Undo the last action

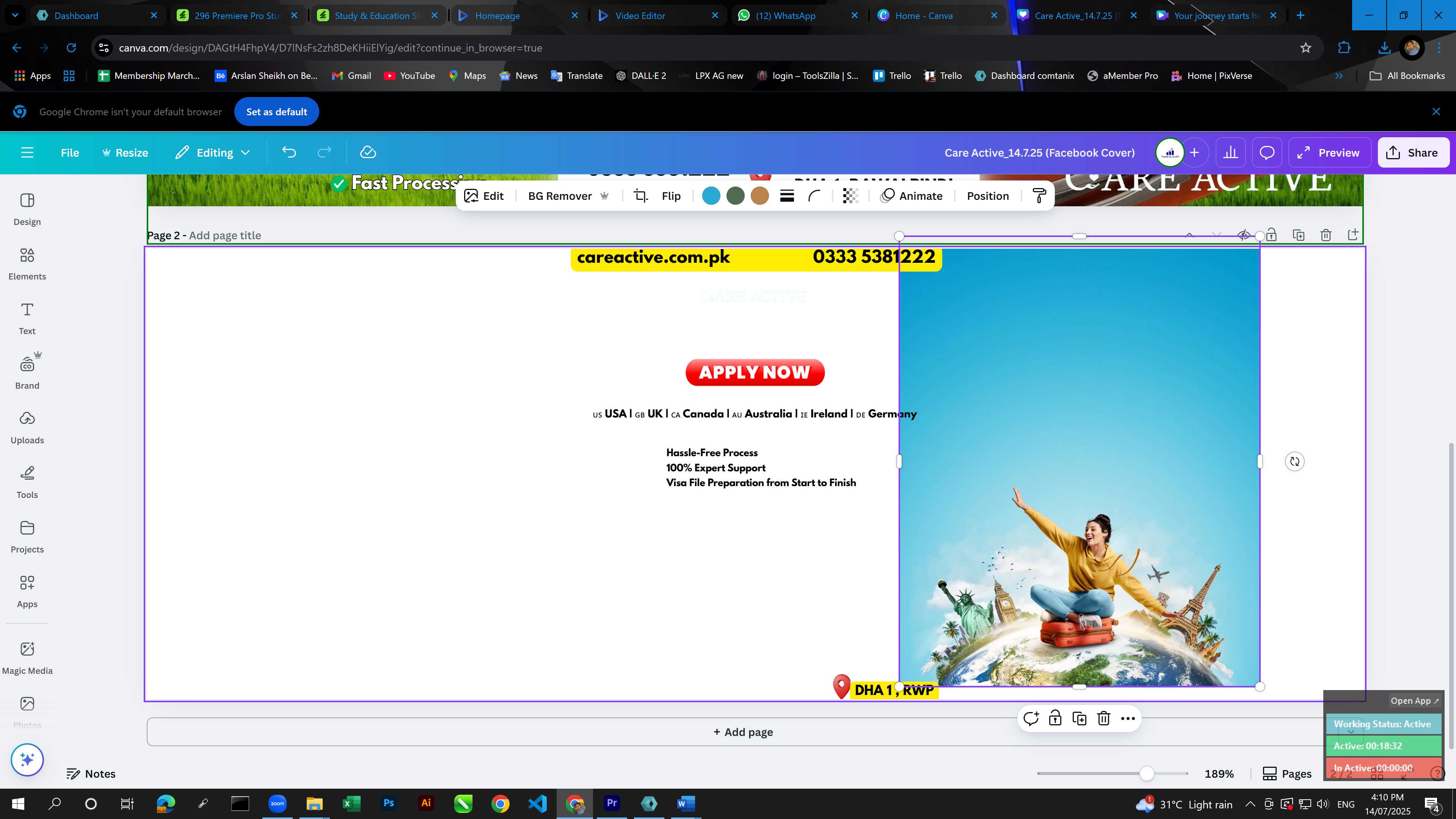click(289, 152)
